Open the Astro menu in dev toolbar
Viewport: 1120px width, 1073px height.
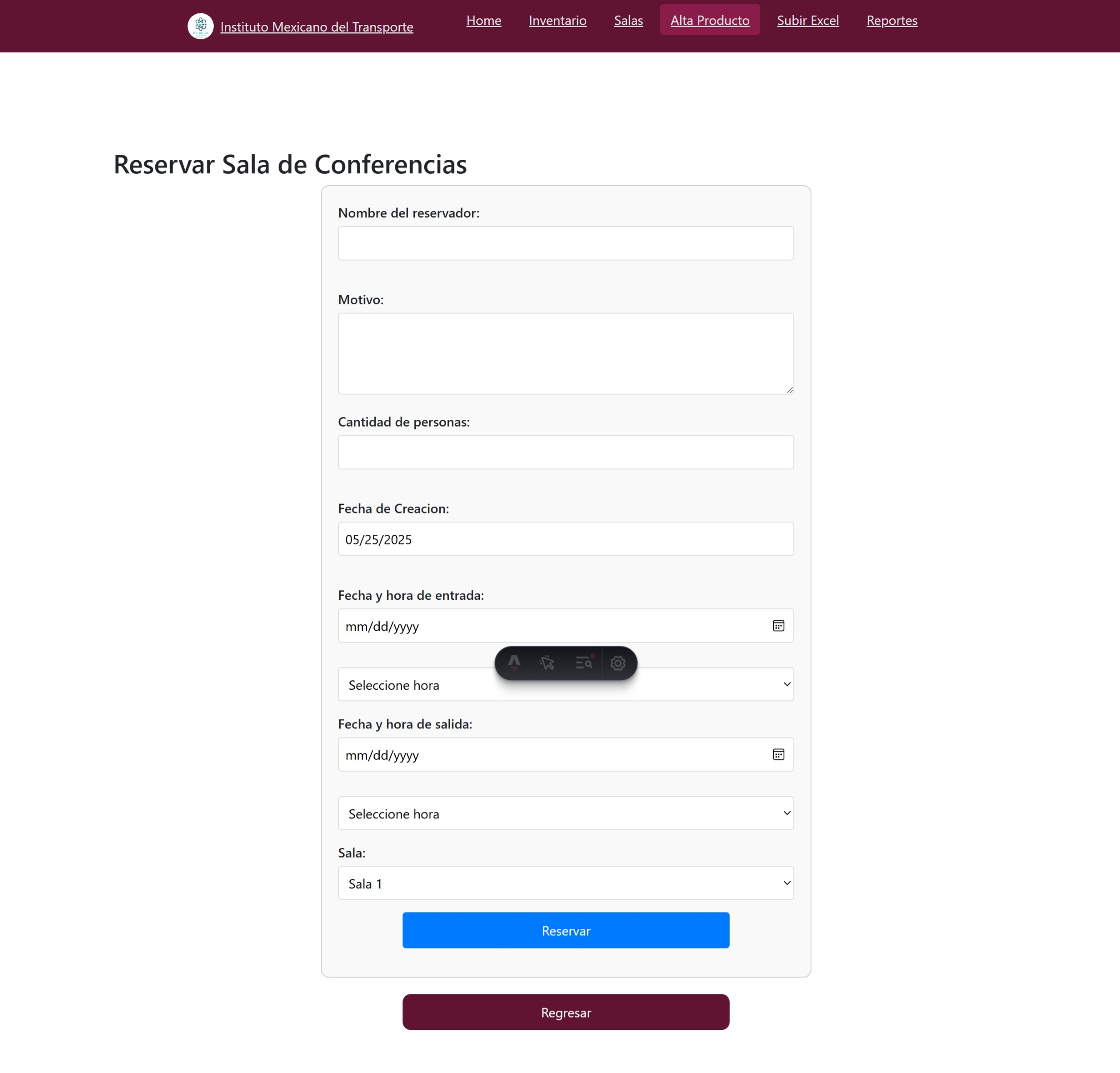[514, 663]
